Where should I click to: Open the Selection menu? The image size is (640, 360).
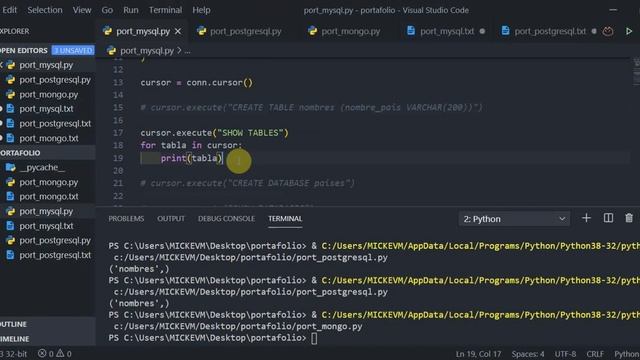pos(45,10)
